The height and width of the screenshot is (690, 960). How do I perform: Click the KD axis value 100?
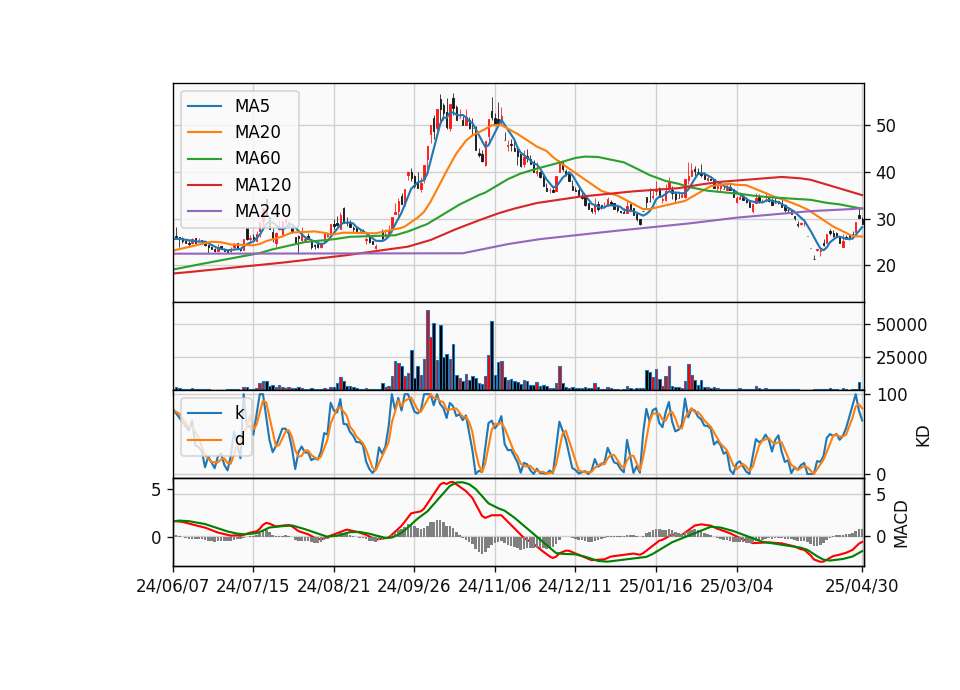click(x=891, y=395)
